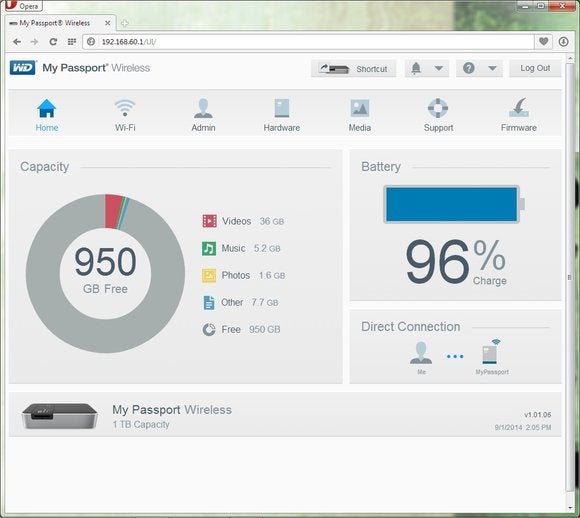Click the 9/1/2014 2:05 PM timestamp
Image resolution: width=580 pixels, height=518 pixels.
(x=523, y=427)
